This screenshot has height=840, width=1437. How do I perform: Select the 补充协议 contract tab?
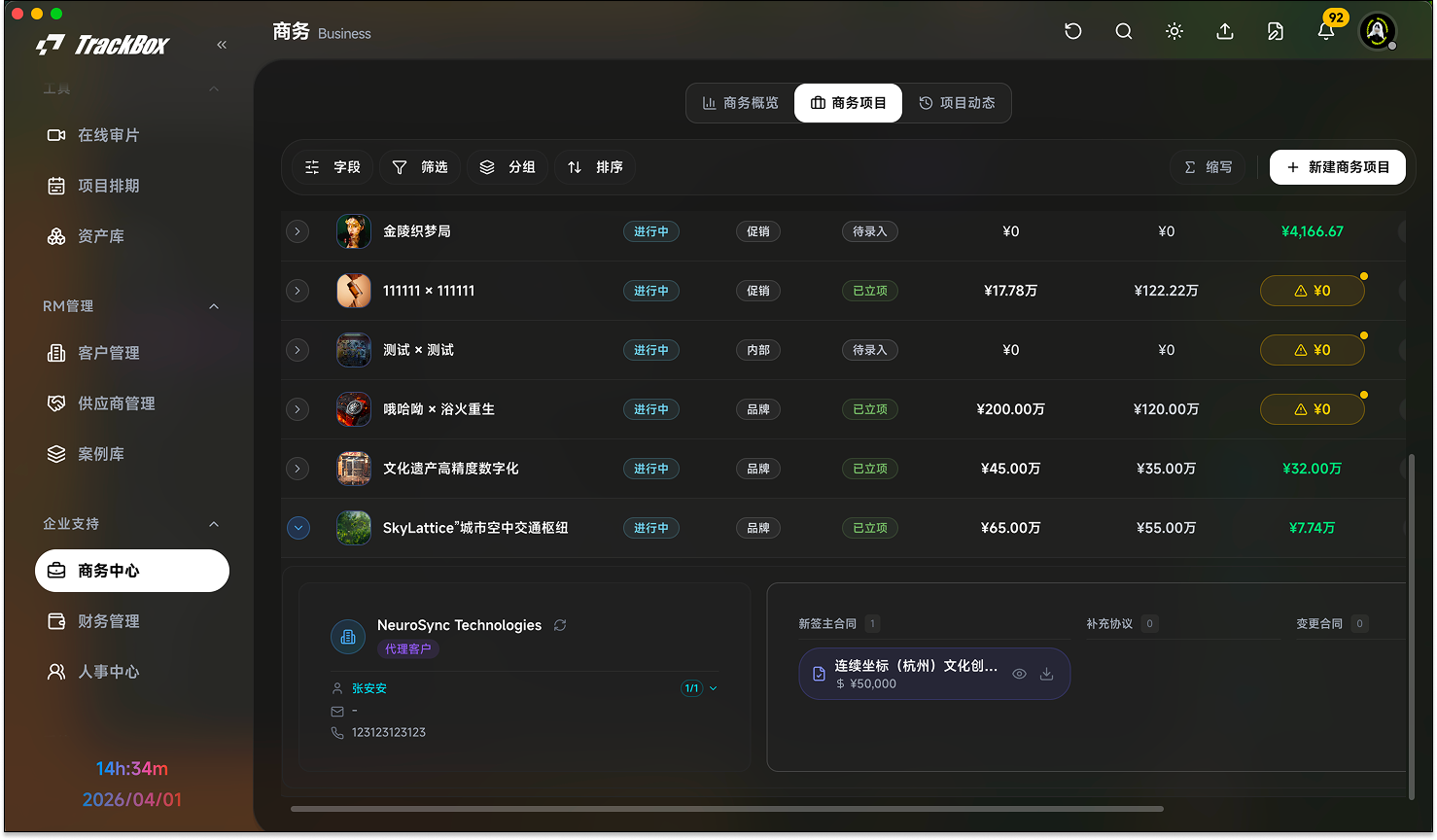coord(1121,624)
